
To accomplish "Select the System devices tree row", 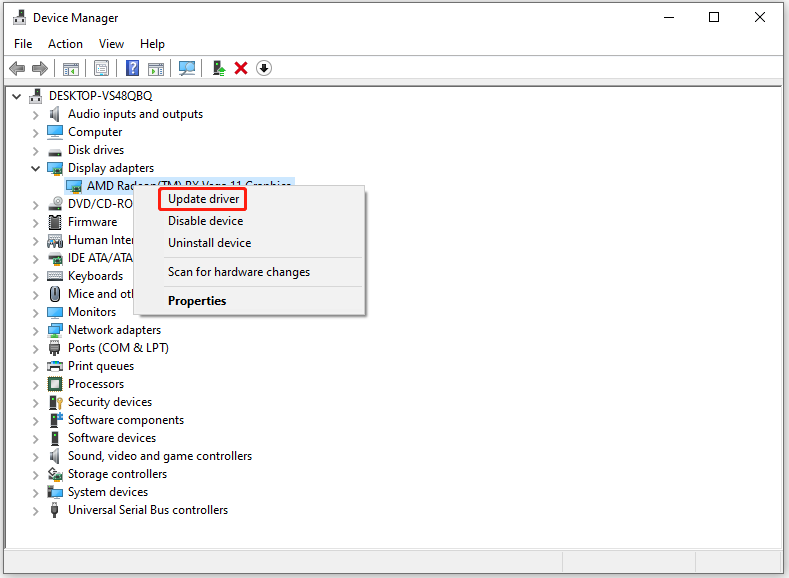I will click(x=108, y=492).
